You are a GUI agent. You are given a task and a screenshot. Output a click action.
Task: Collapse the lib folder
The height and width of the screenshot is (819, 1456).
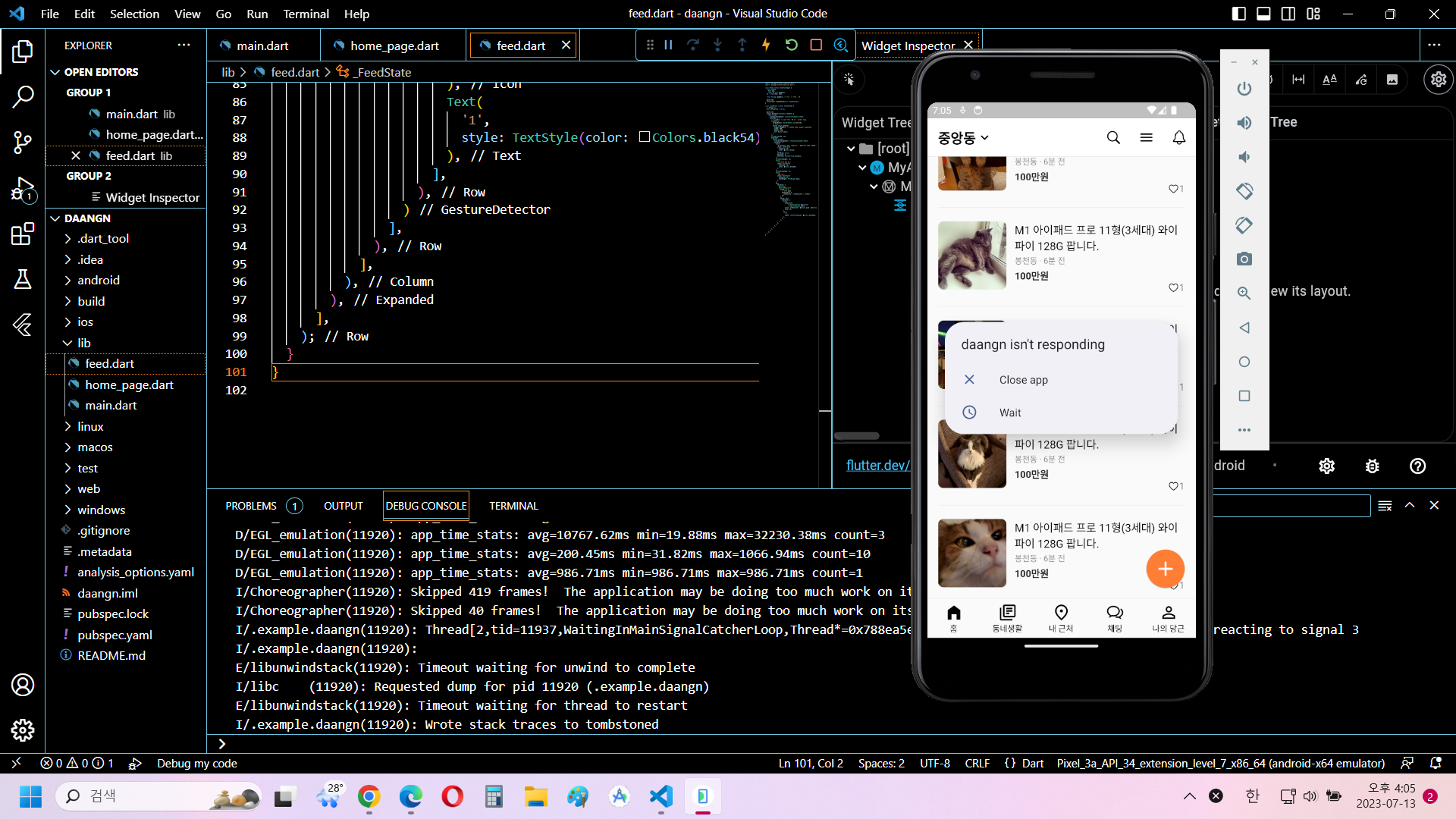(83, 343)
